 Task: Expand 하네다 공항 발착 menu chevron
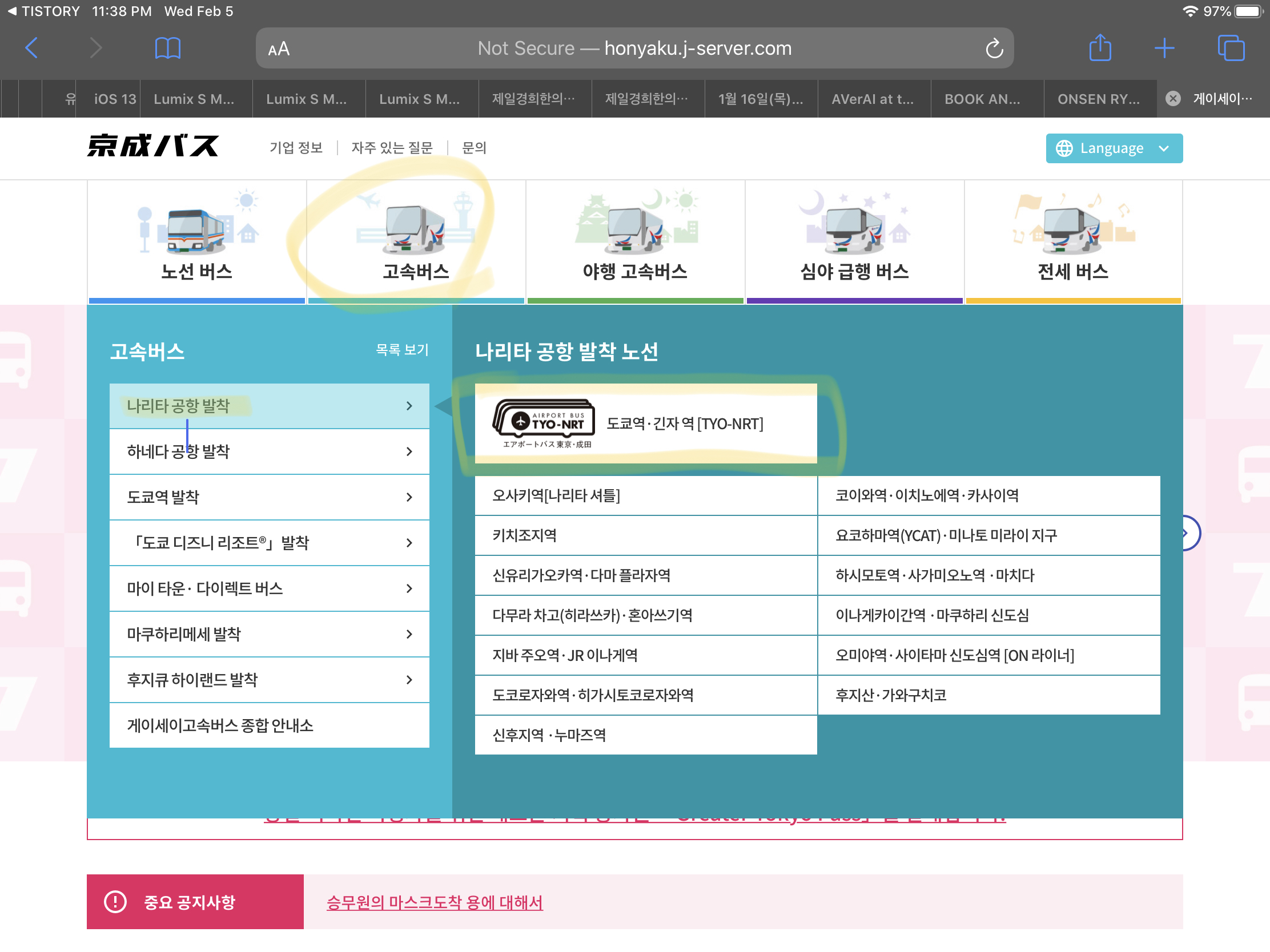409,451
